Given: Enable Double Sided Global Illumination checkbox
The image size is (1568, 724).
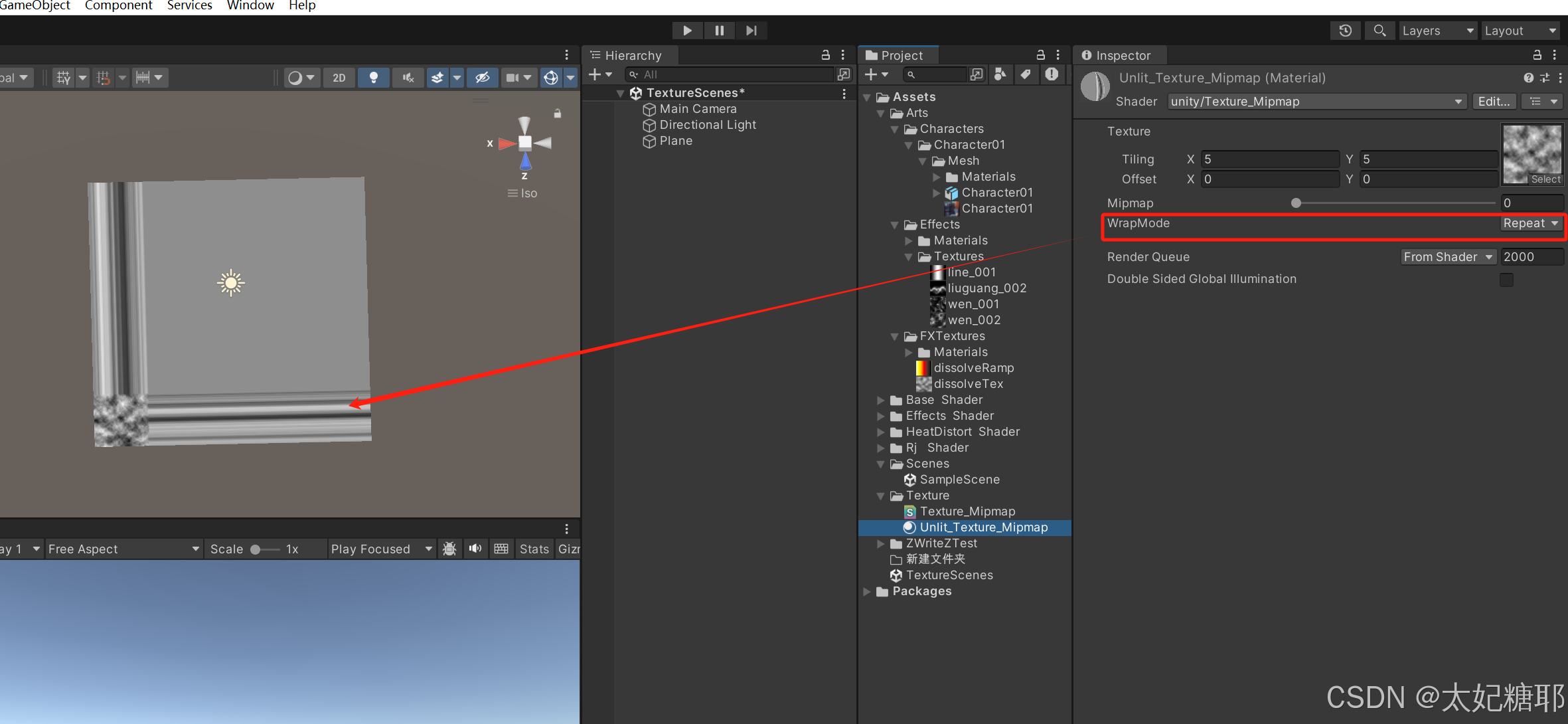Looking at the screenshot, I should [x=1506, y=280].
